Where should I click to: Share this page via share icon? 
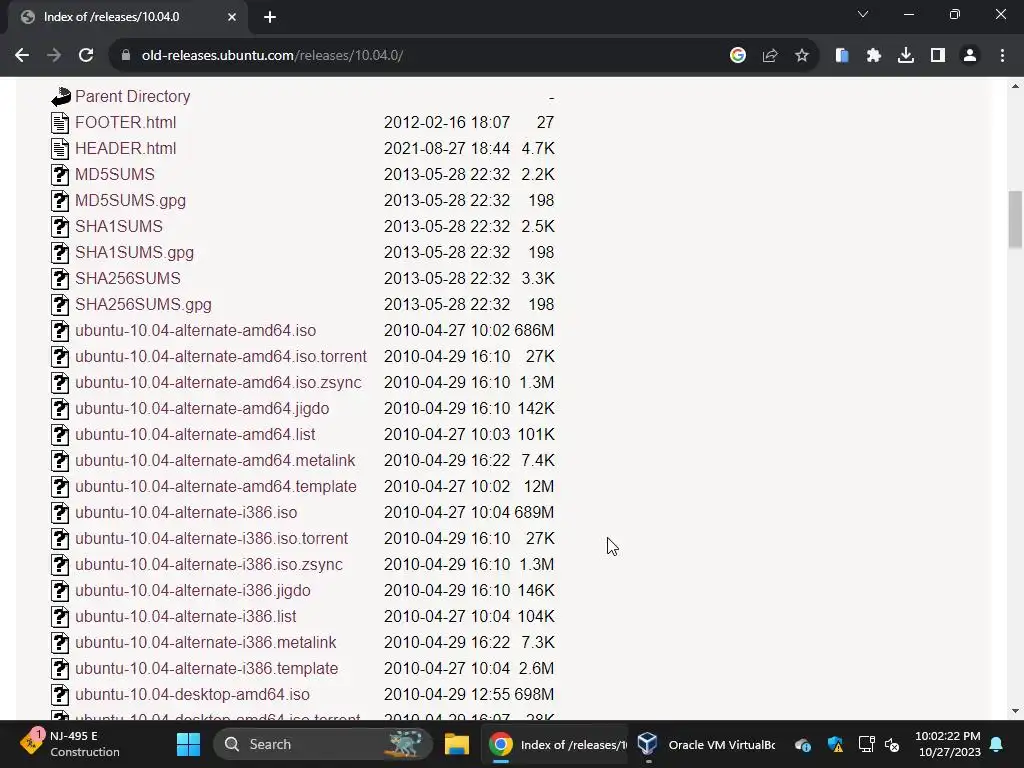click(769, 56)
